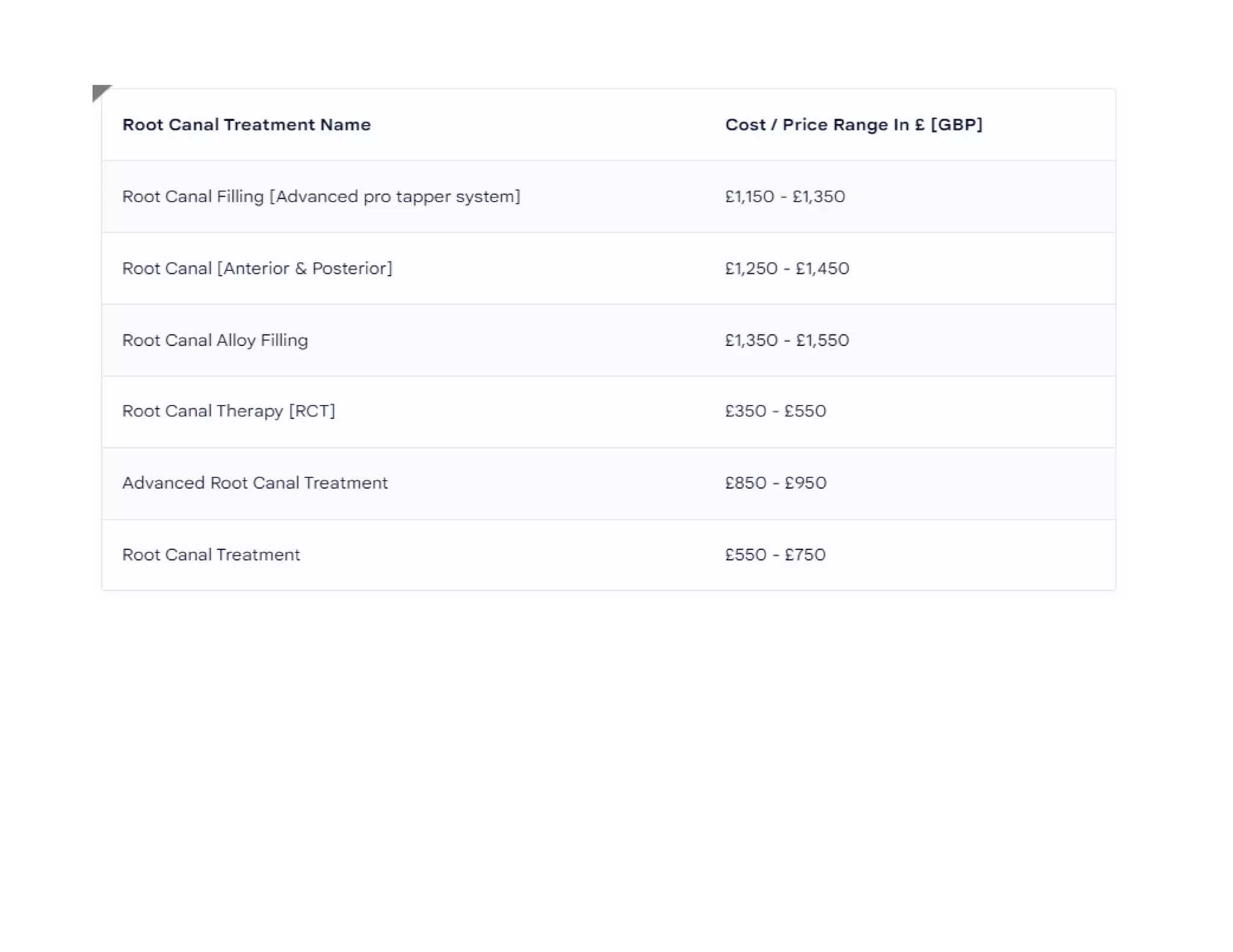Click the pro tapper system text

click(x=441, y=197)
